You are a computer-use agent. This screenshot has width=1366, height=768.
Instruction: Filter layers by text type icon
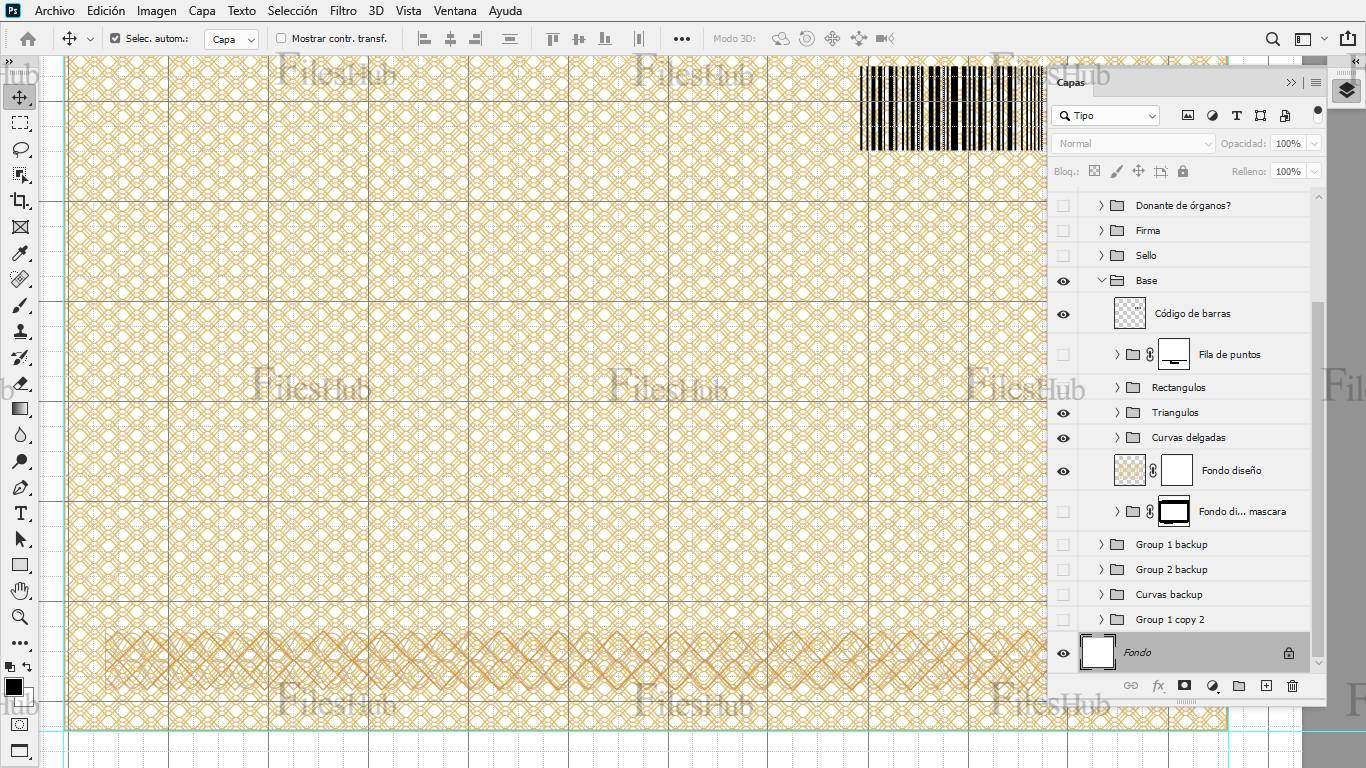[1237, 116]
